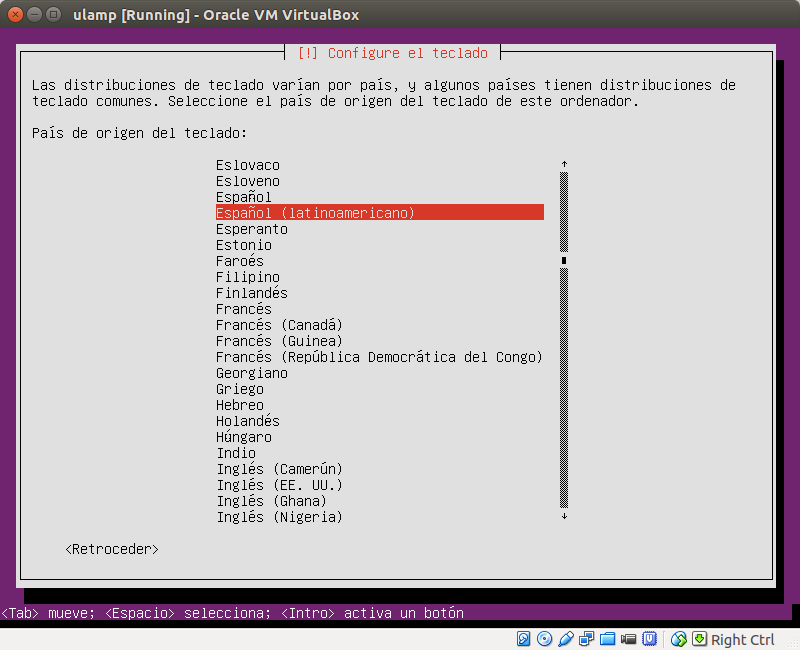Click the video capture camera status icon

[x=627, y=639]
